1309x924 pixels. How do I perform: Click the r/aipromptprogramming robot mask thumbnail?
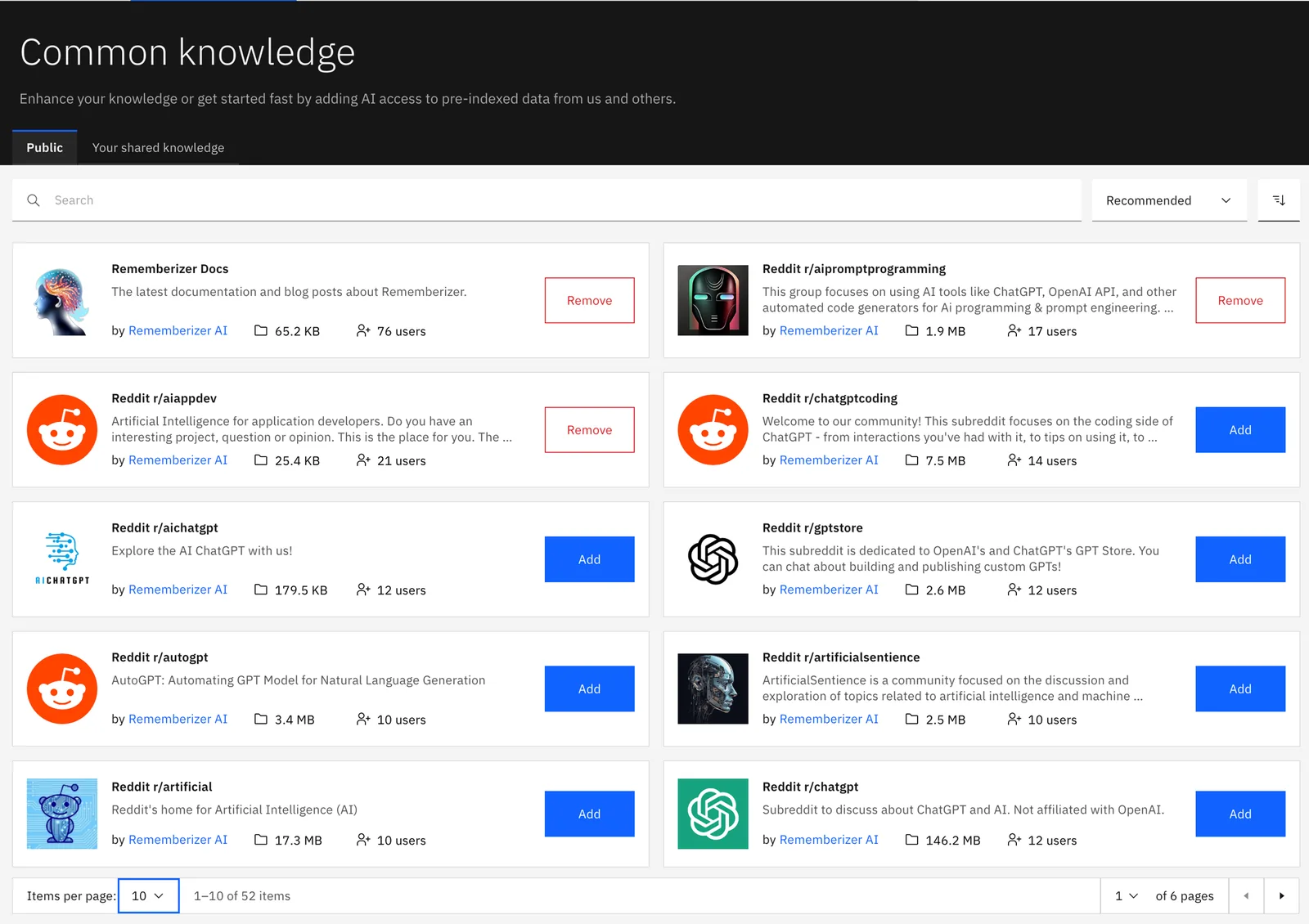(x=713, y=300)
